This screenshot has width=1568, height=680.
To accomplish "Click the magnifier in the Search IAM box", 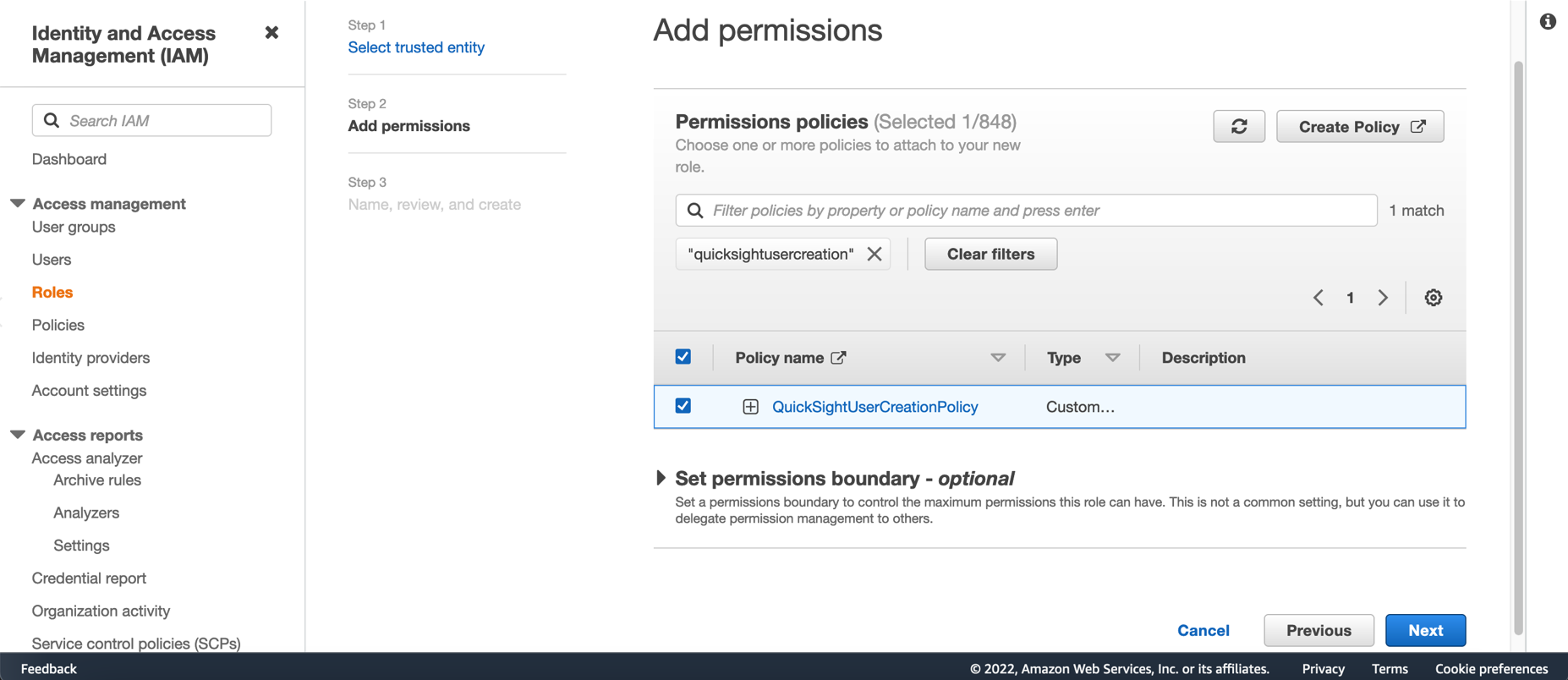I will [51, 120].
